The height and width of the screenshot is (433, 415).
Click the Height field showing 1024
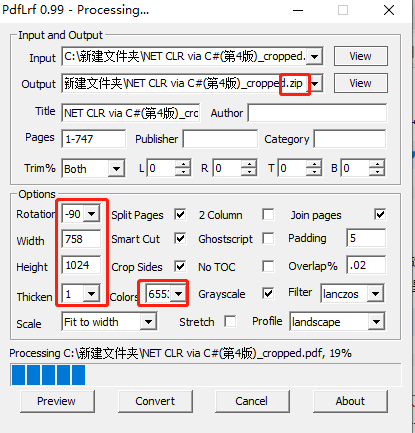coord(81,265)
